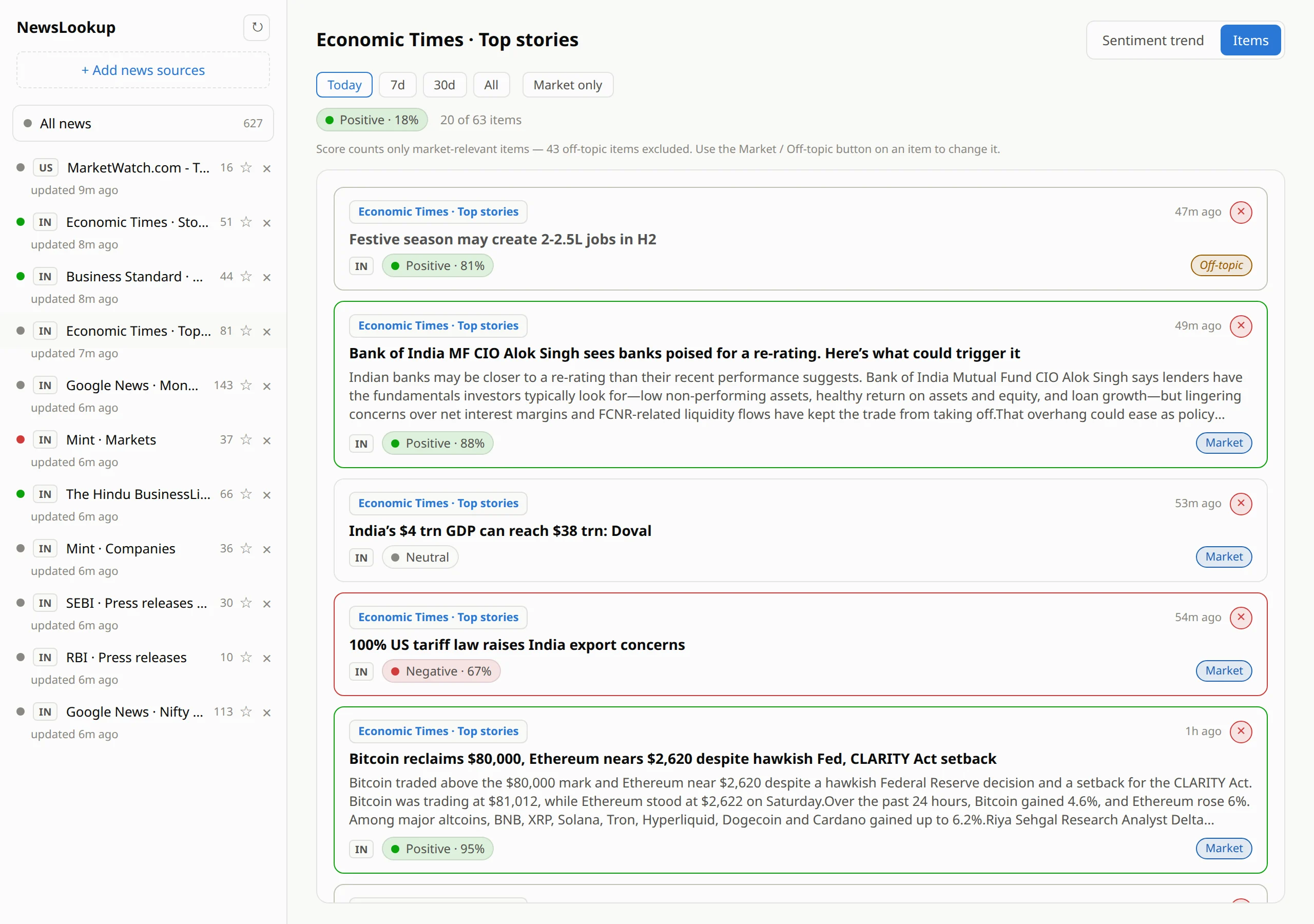
Task: Remove the Business Standard source
Action: tap(267, 277)
